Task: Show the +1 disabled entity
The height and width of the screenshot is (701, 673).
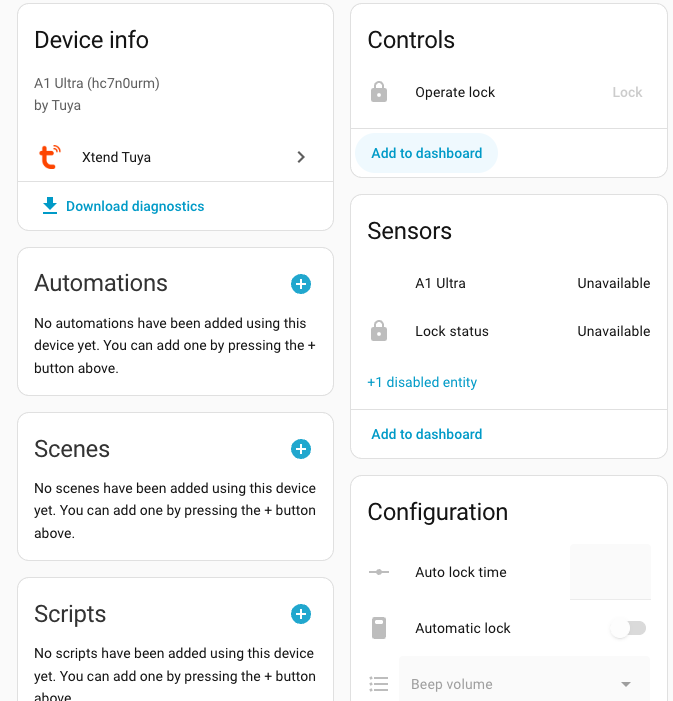Action: [x=422, y=382]
